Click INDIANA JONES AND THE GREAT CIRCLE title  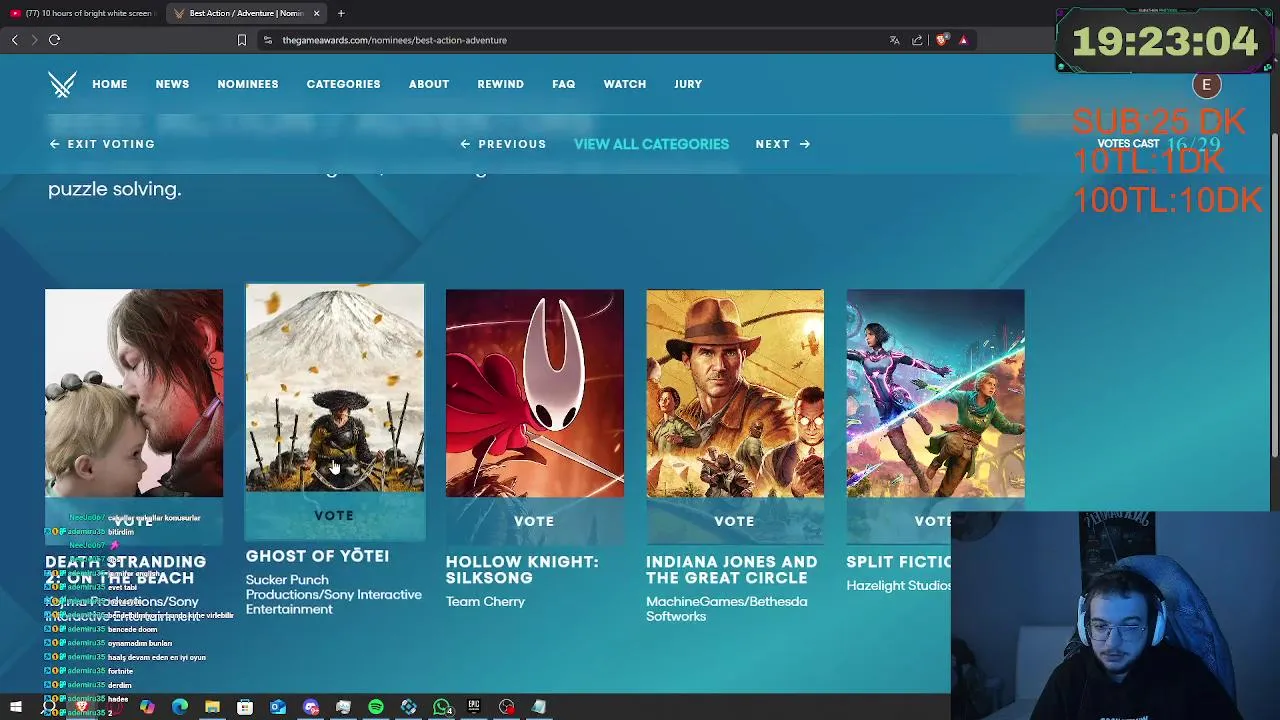(732, 570)
